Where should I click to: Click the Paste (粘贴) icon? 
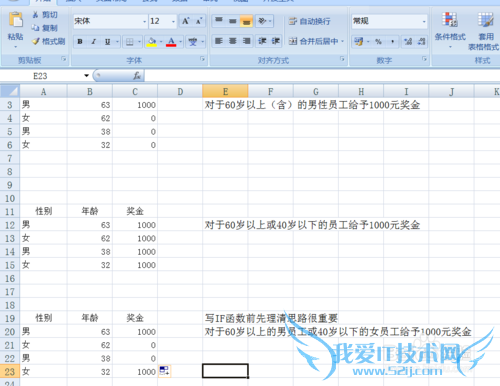point(15,20)
